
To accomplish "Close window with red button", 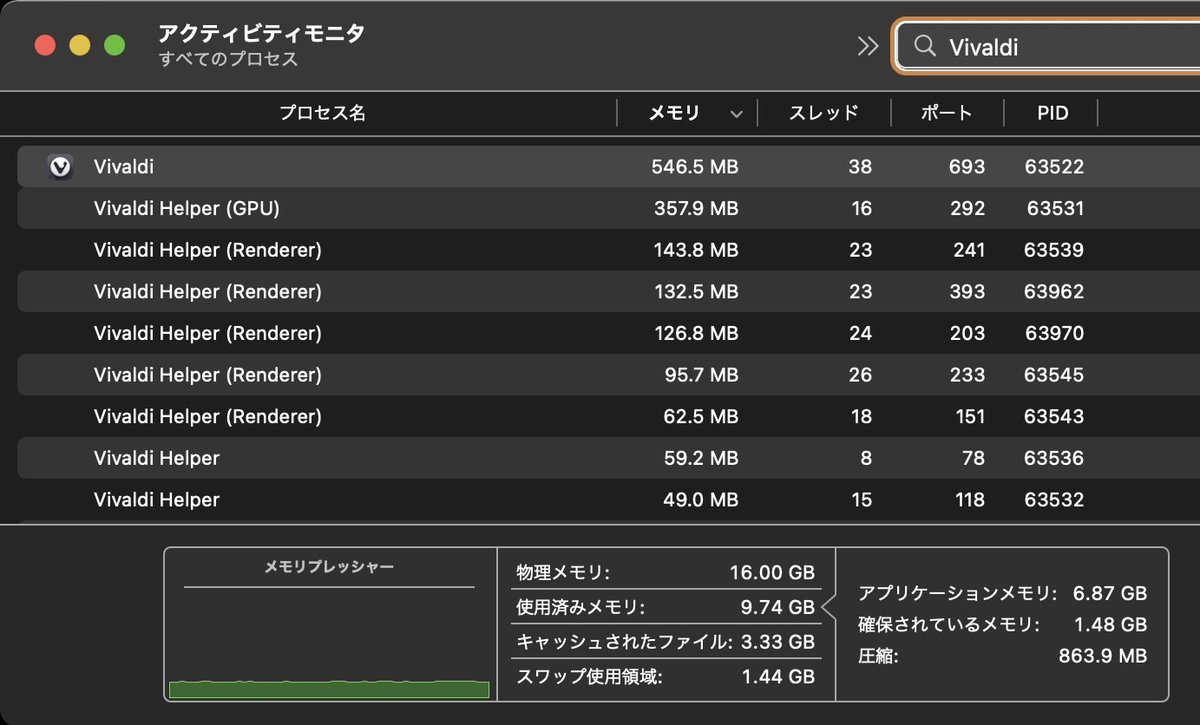I will (x=45, y=45).
